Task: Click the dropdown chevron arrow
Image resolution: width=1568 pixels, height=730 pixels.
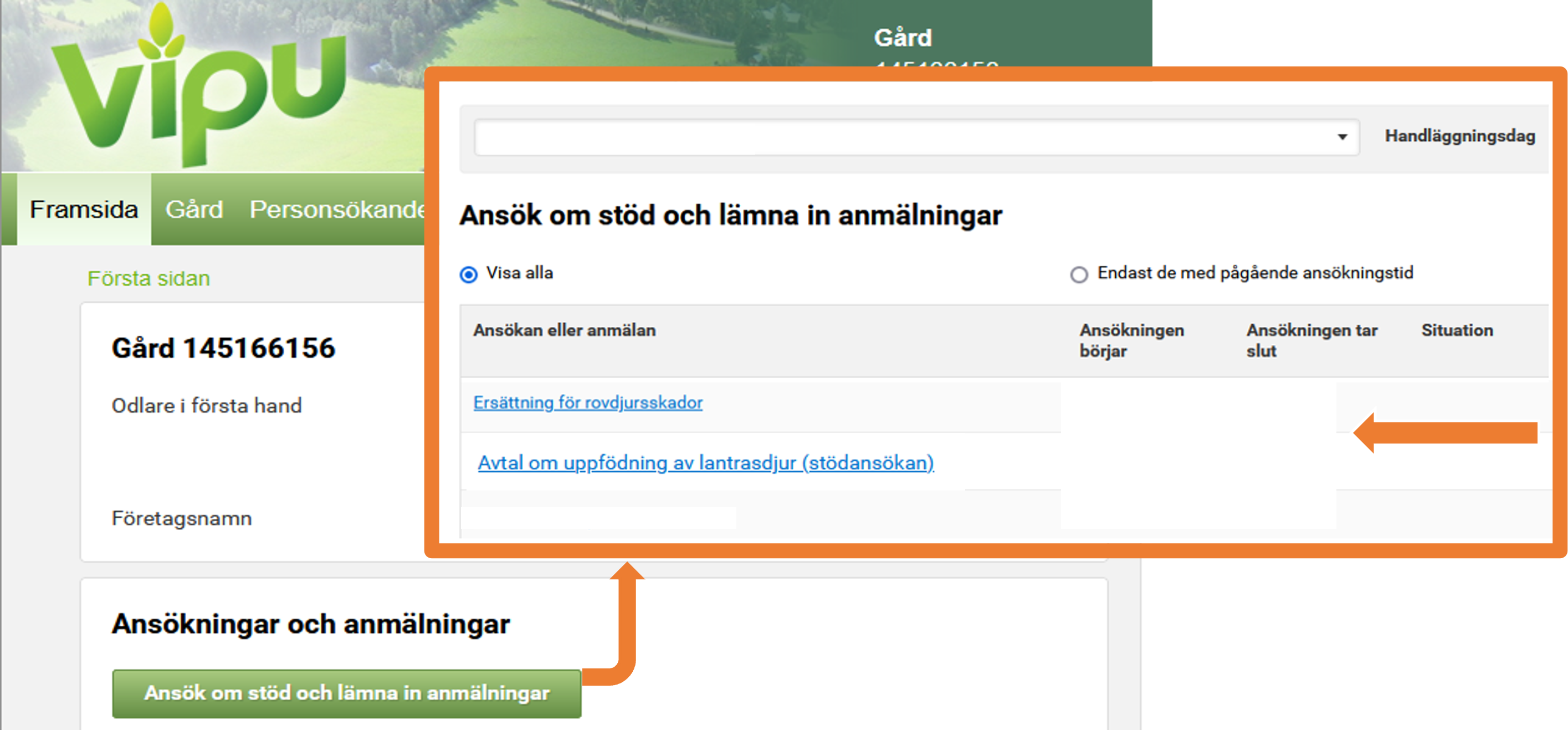Action: (x=1343, y=137)
